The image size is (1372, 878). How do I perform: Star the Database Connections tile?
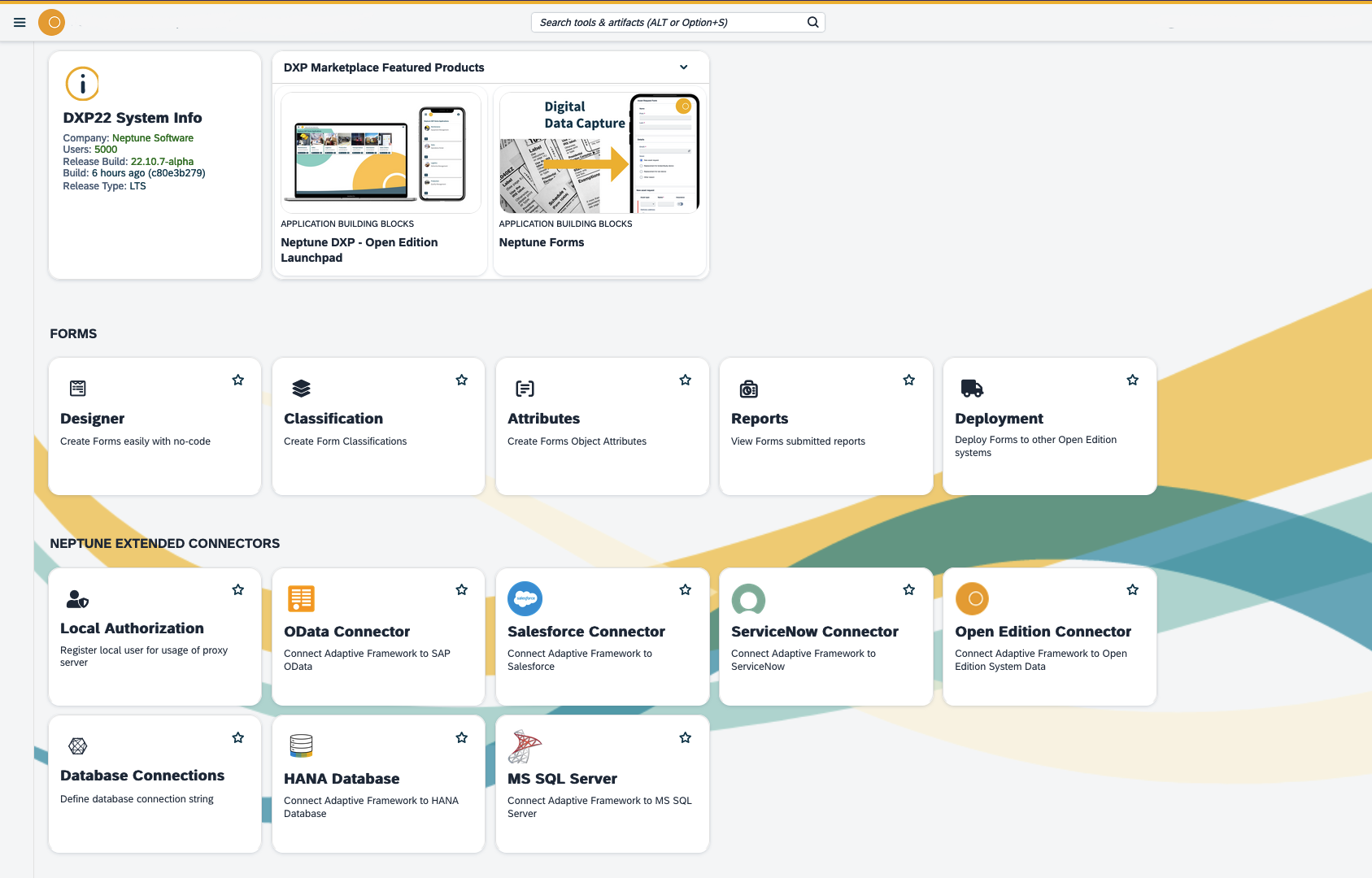click(238, 737)
